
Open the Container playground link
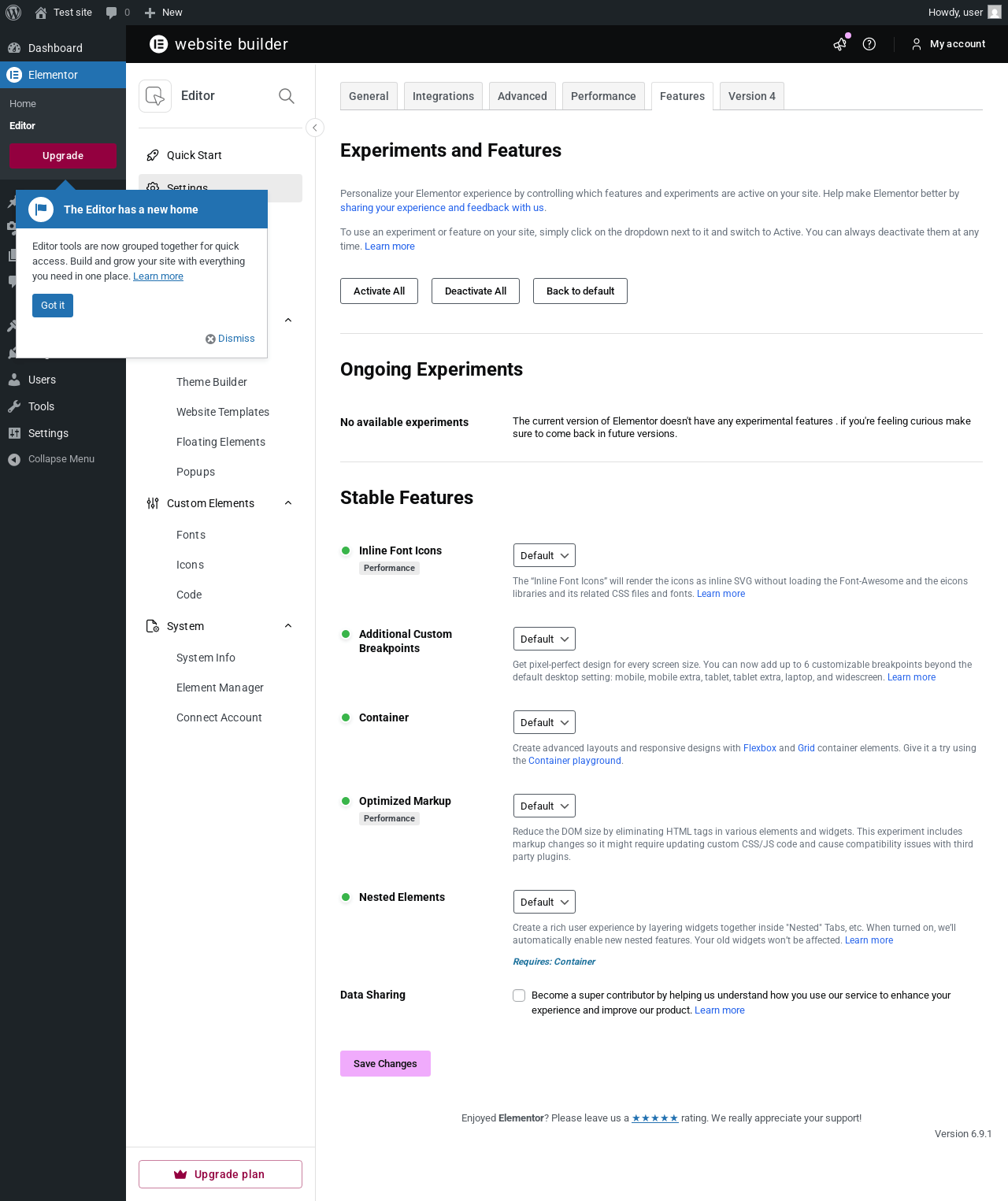tap(575, 761)
